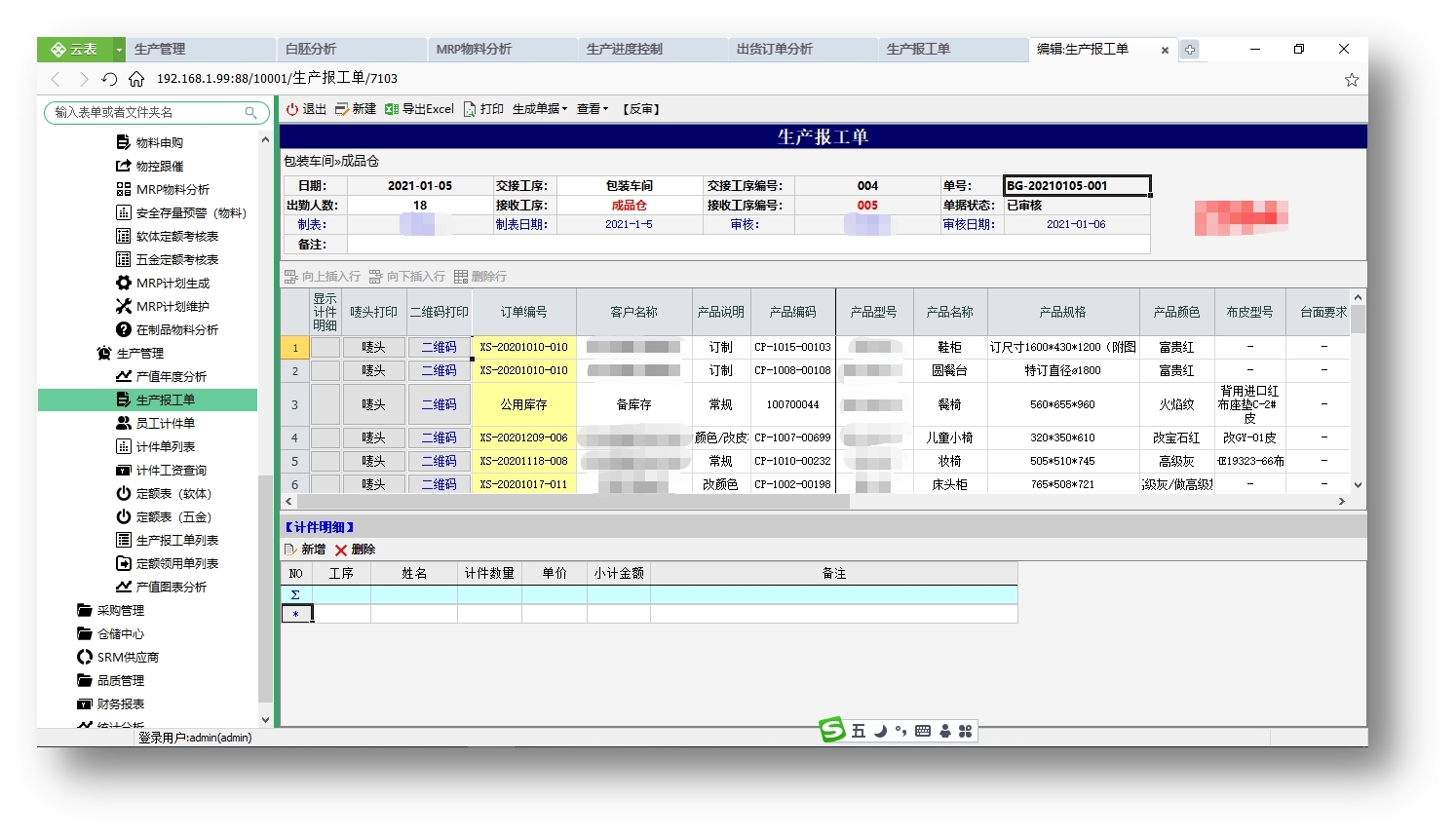Switch to the 生产管理 tab
This screenshot has width=1456, height=836.
coord(200,50)
